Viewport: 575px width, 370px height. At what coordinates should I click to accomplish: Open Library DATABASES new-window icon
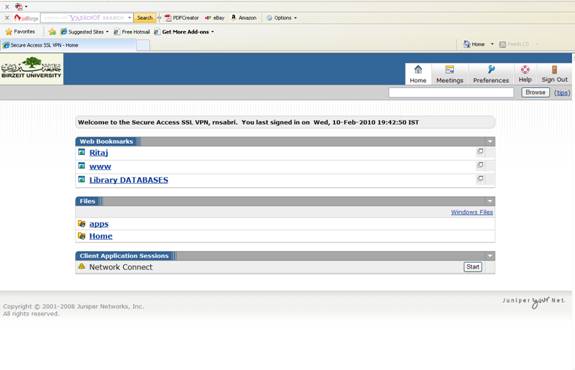pos(480,179)
